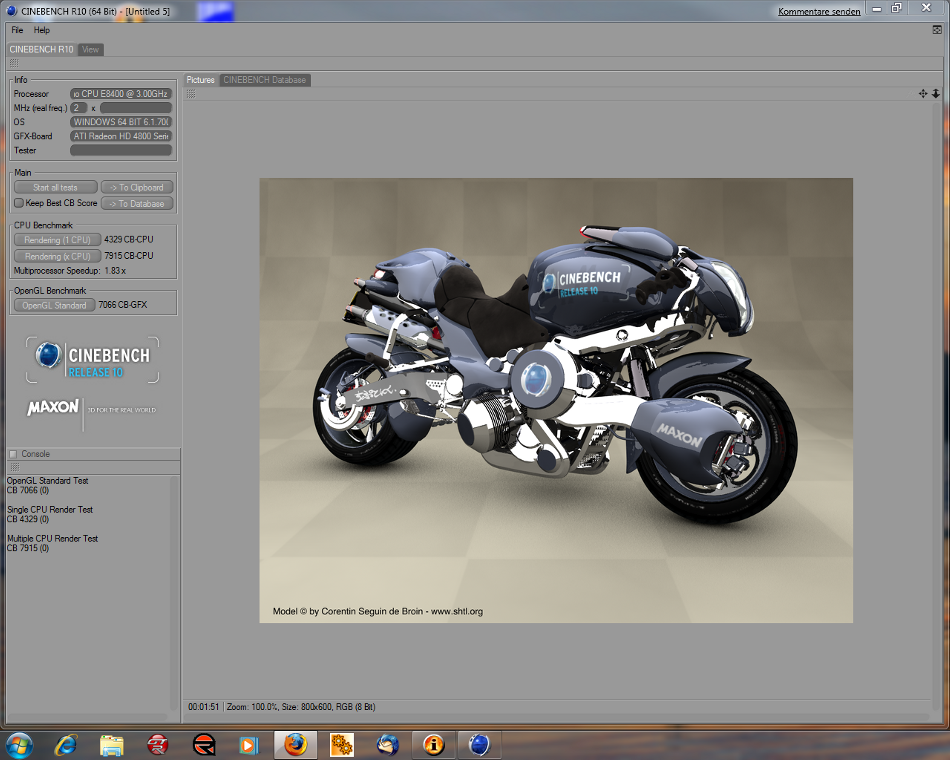Click the GFX-Board field
The height and width of the screenshot is (760, 950).
[121, 136]
